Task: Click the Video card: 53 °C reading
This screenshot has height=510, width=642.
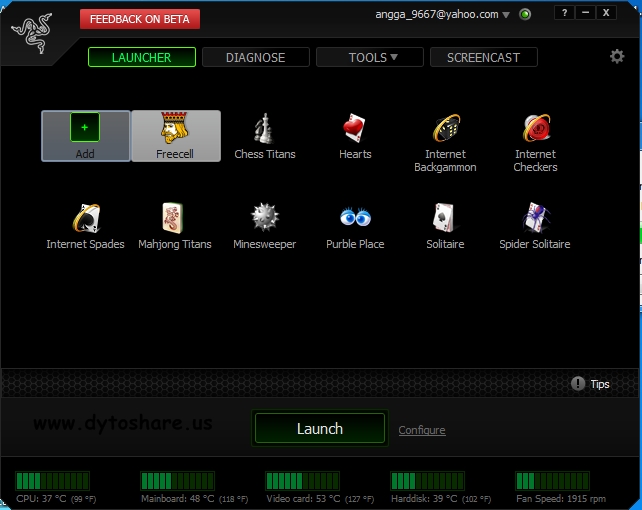Action: pos(320,499)
